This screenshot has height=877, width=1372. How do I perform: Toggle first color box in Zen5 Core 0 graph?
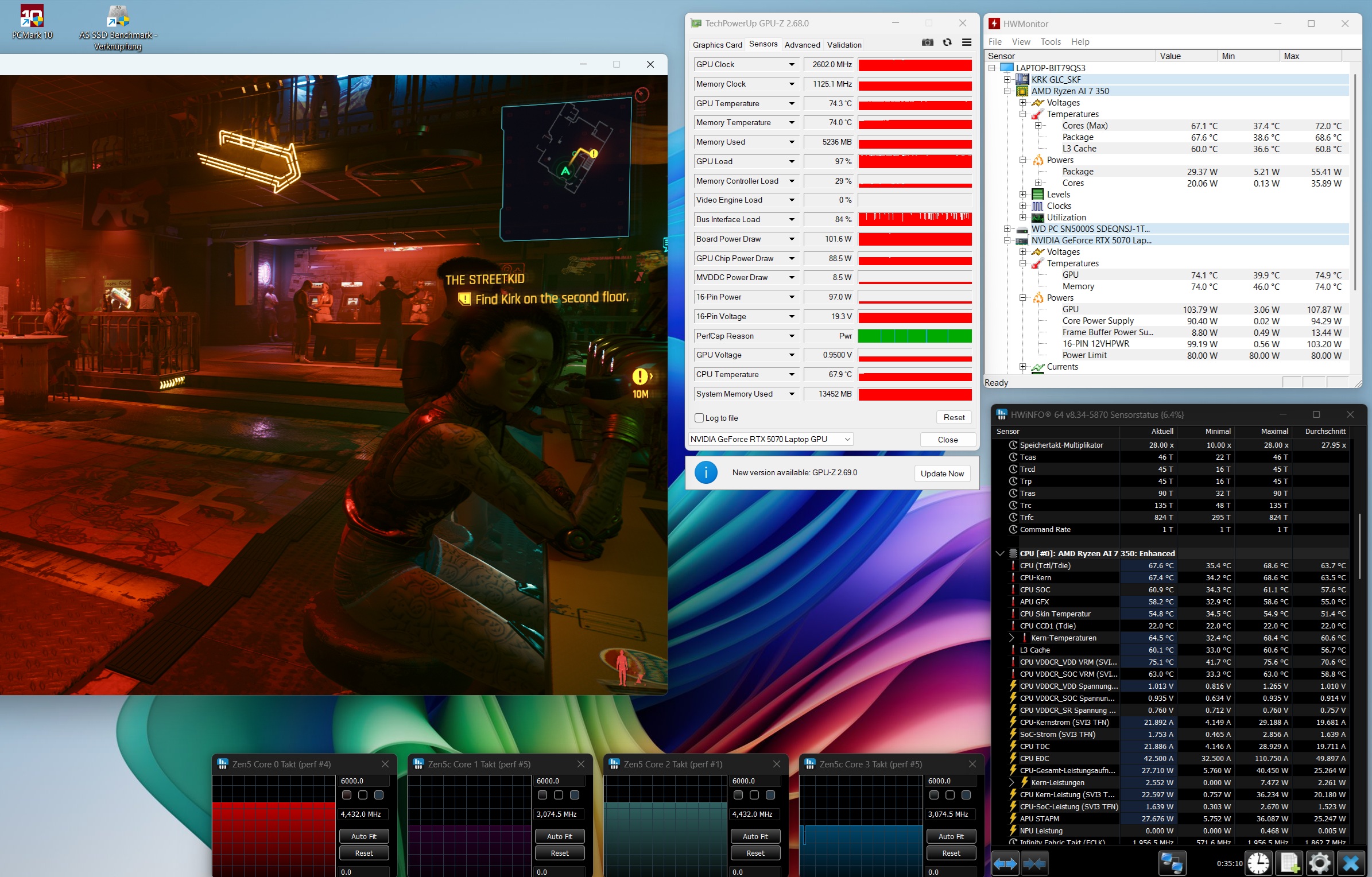click(x=347, y=795)
